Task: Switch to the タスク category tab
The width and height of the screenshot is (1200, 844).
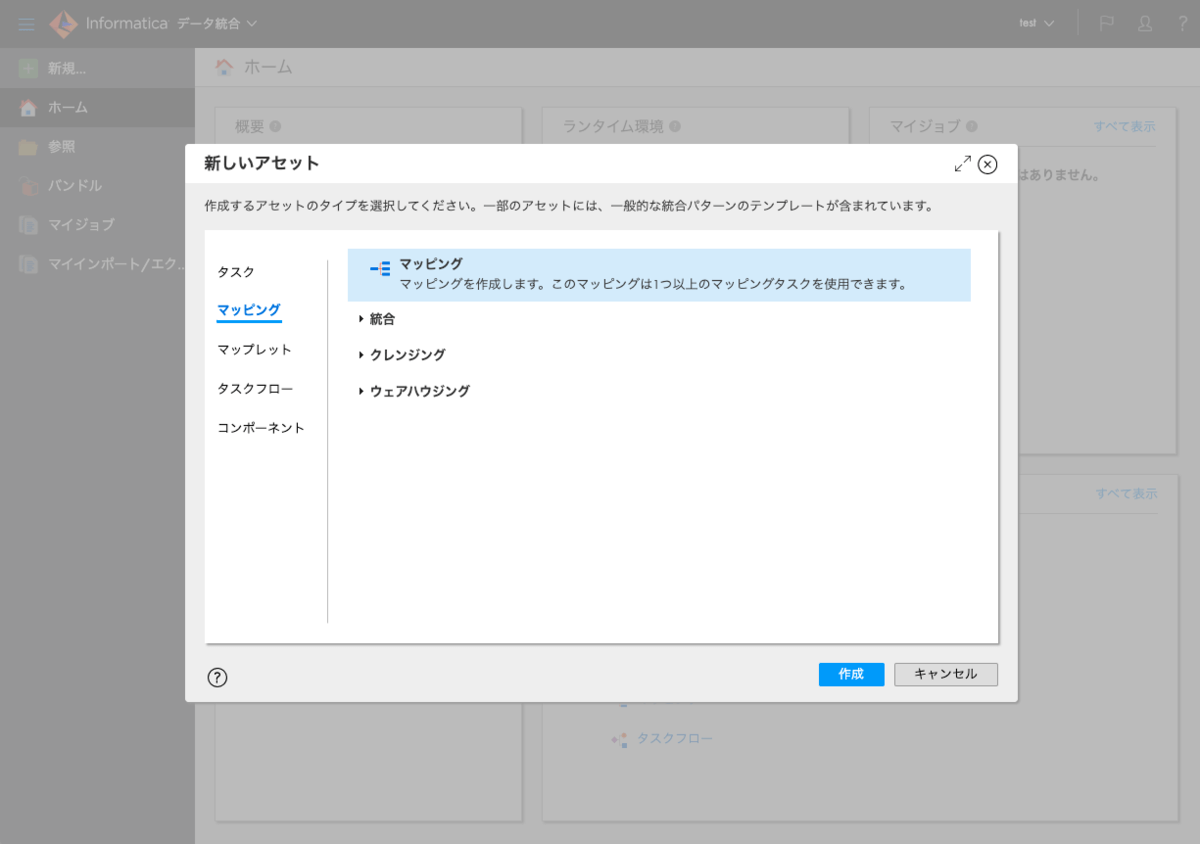Action: [x=236, y=272]
